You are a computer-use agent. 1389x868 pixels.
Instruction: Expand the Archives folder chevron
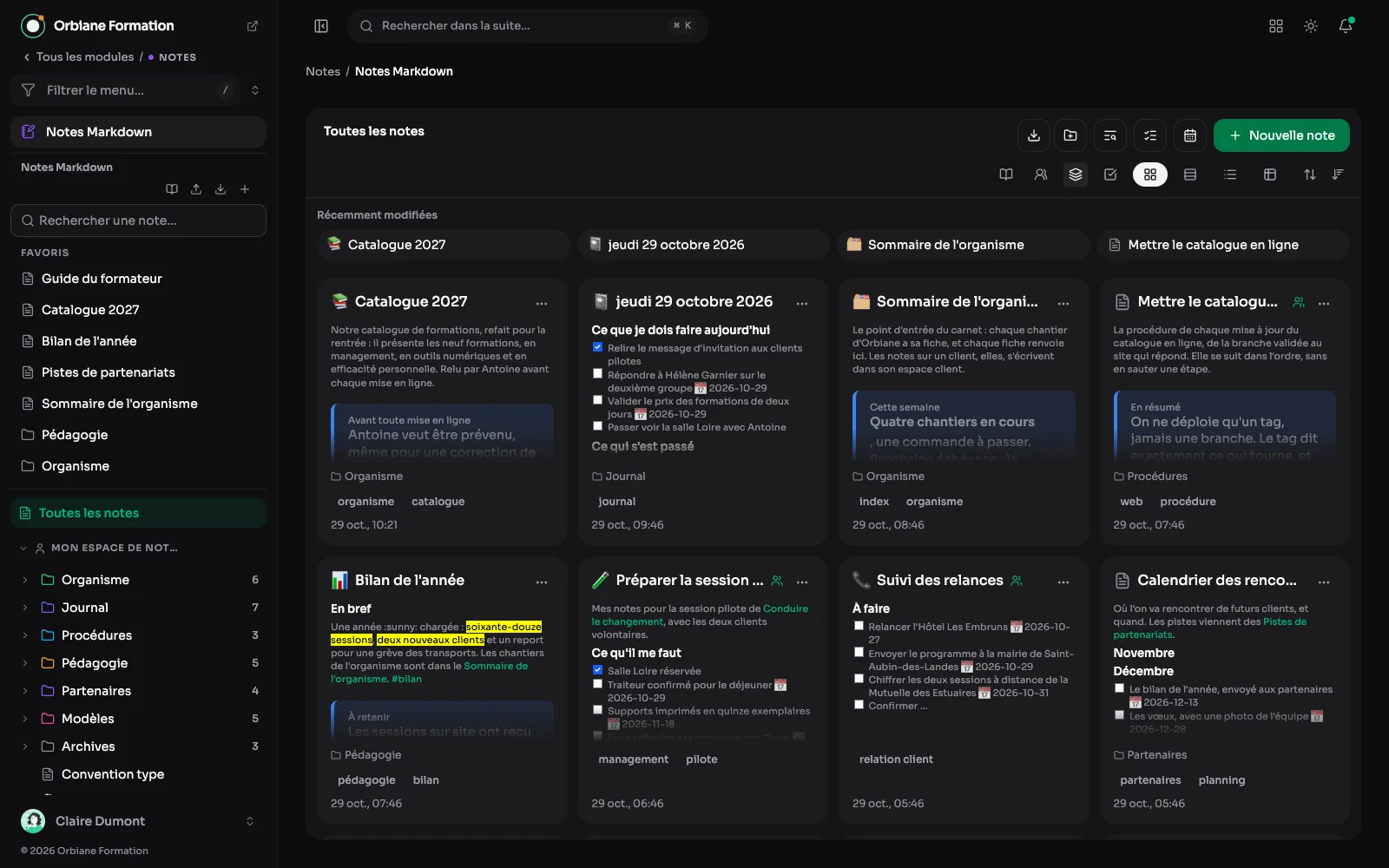(x=25, y=746)
